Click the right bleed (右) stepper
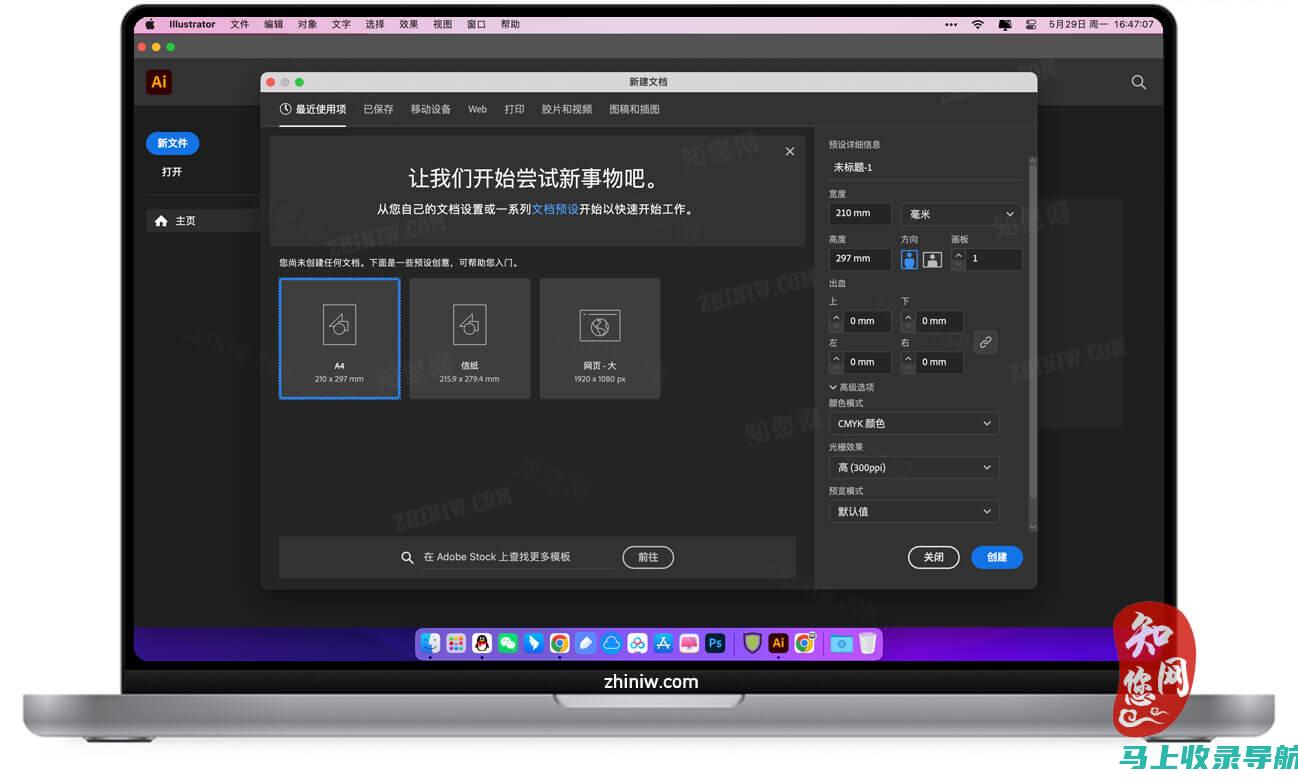This screenshot has width=1298, height=779. (x=908, y=362)
